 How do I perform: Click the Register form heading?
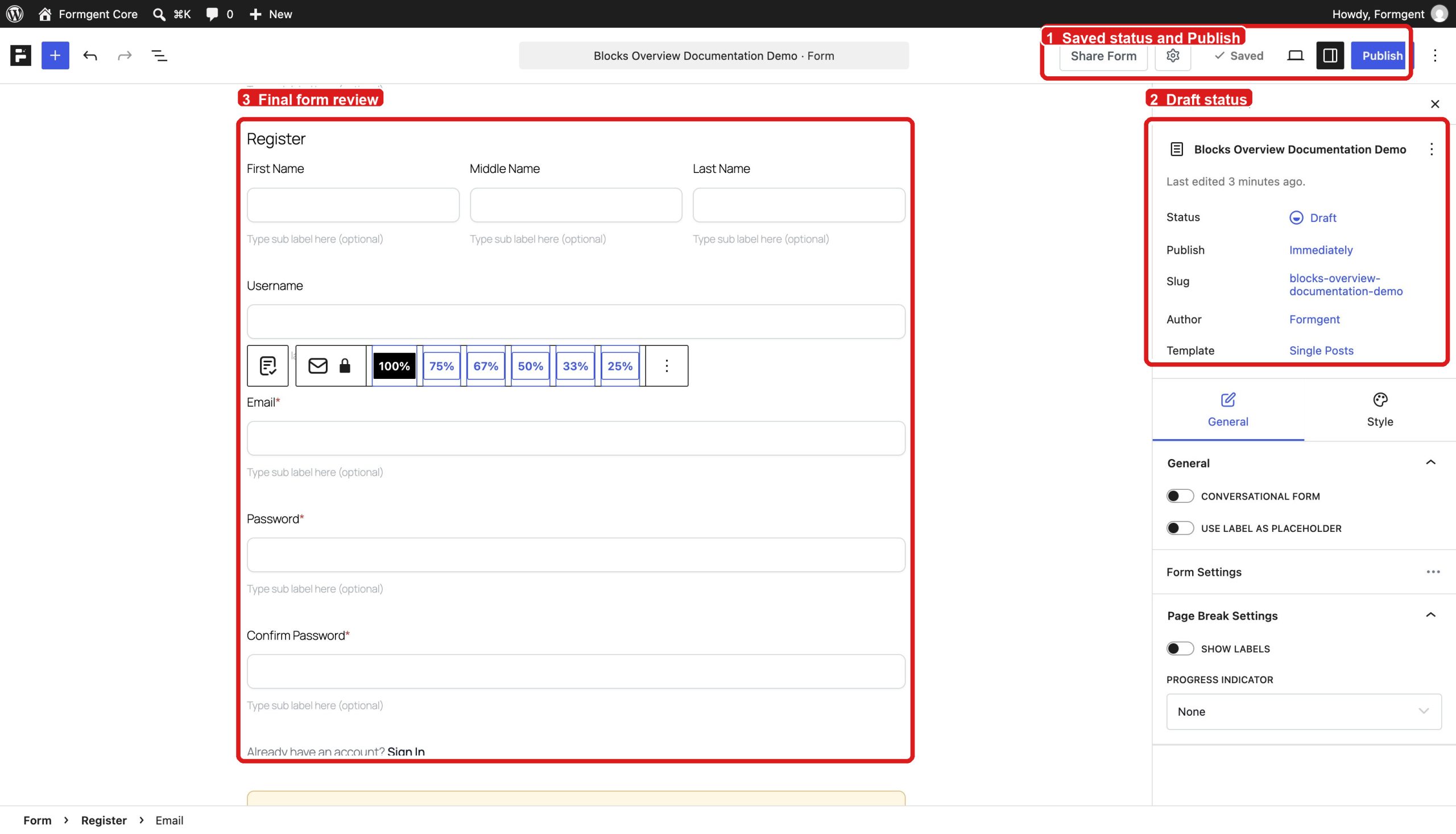pyautogui.click(x=276, y=139)
